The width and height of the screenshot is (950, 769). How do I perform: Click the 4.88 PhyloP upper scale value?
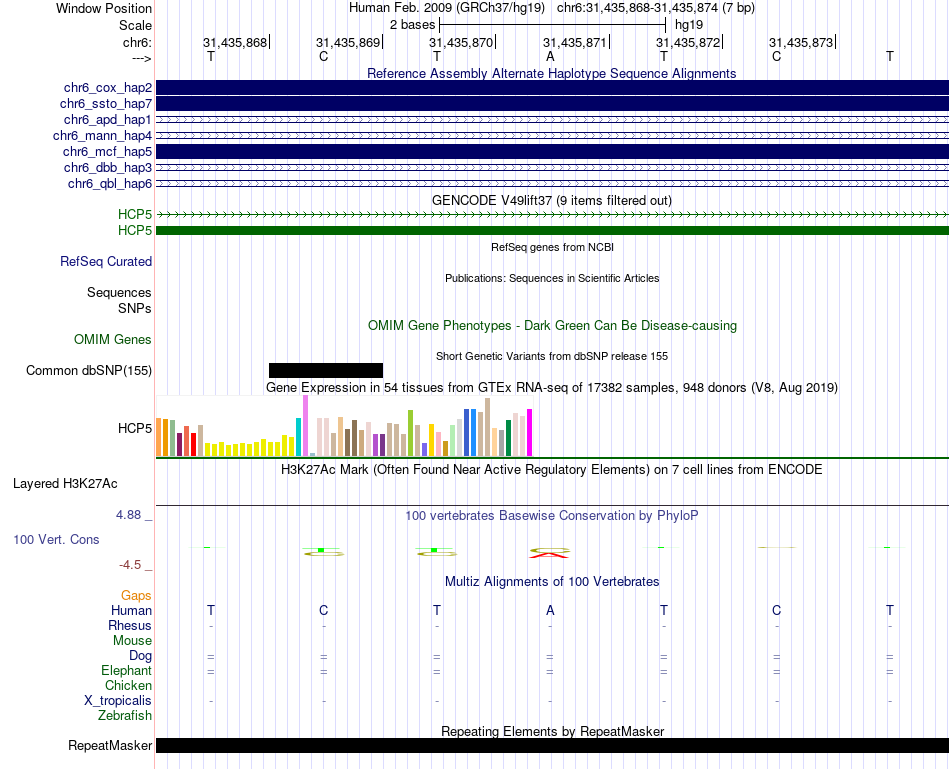pos(129,515)
